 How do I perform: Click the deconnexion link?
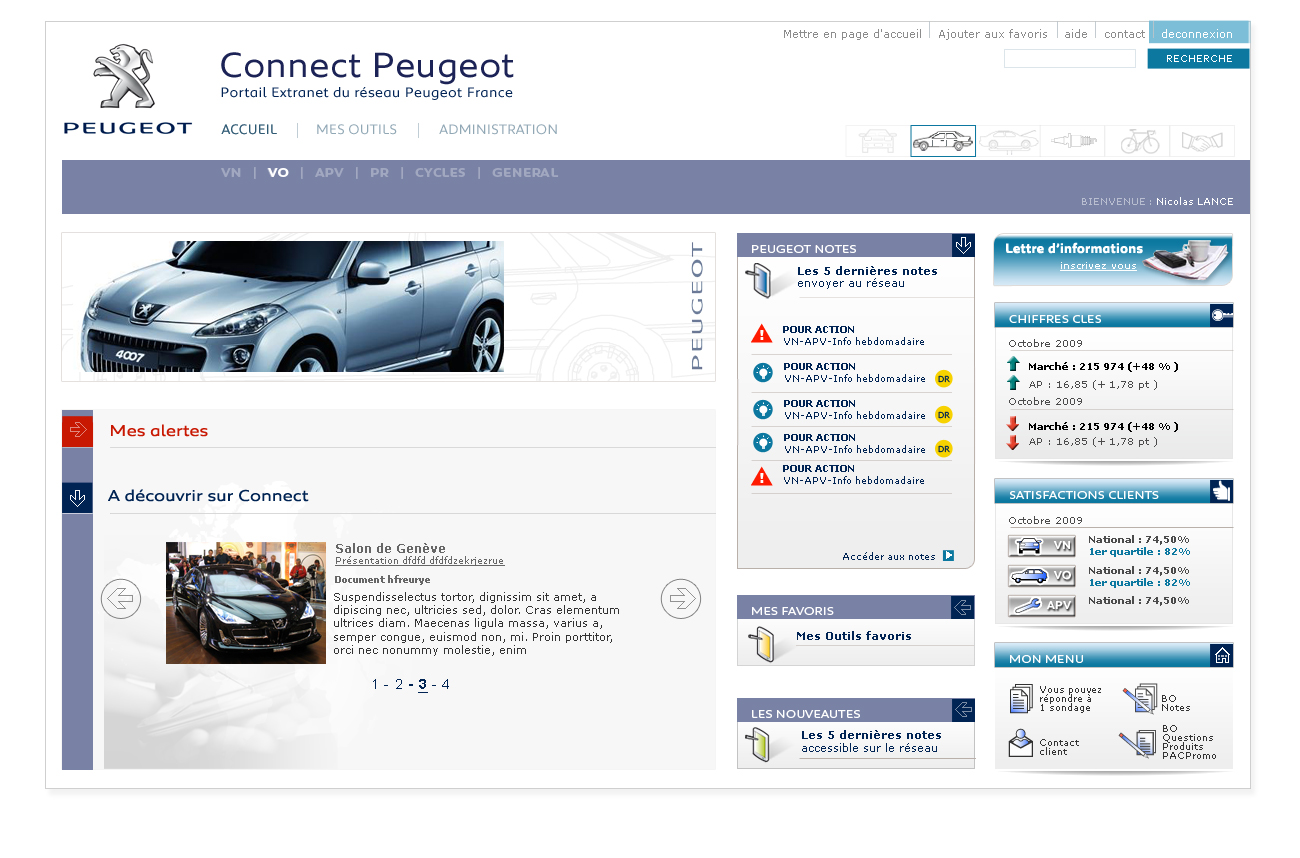click(1198, 33)
